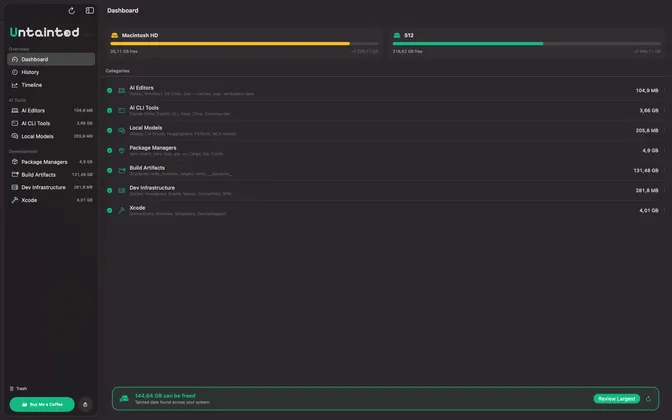Uncheck the Package Managers category checkmark

click(109, 150)
